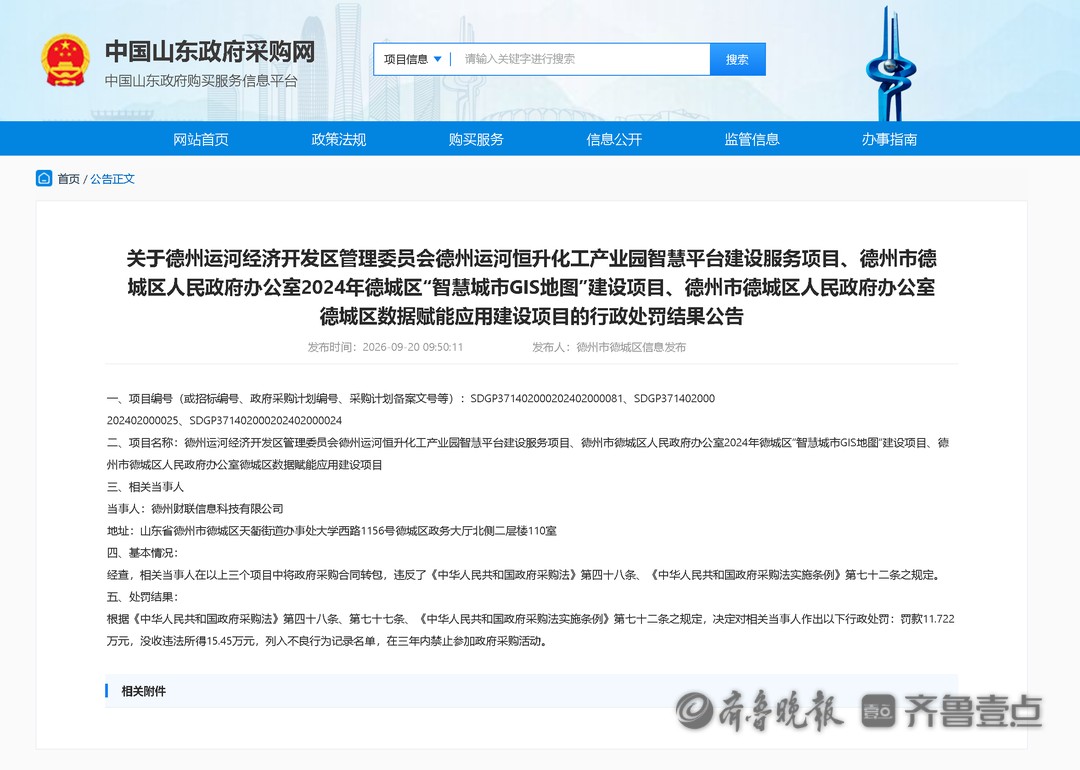This screenshot has width=1080, height=770.
Task: Select the 信息公开 navigation item
Action: coord(614,139)
